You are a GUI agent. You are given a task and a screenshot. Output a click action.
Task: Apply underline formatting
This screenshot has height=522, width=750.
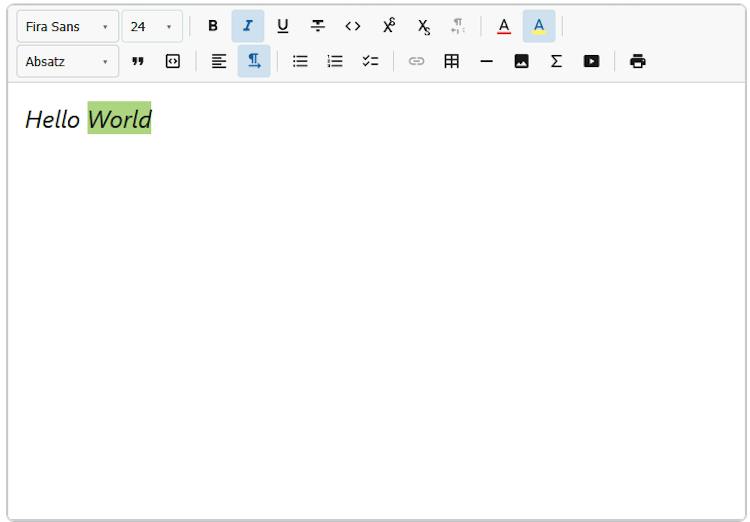coord(283,26)
